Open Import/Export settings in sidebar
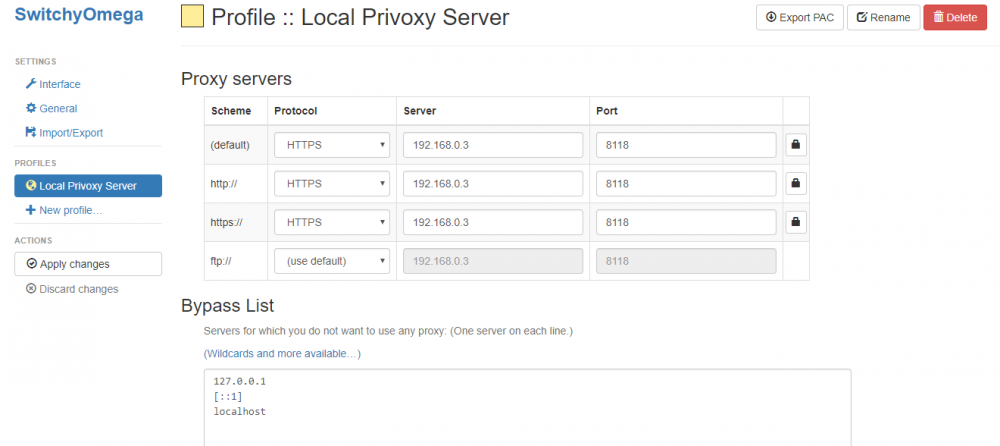 [64, 133]
